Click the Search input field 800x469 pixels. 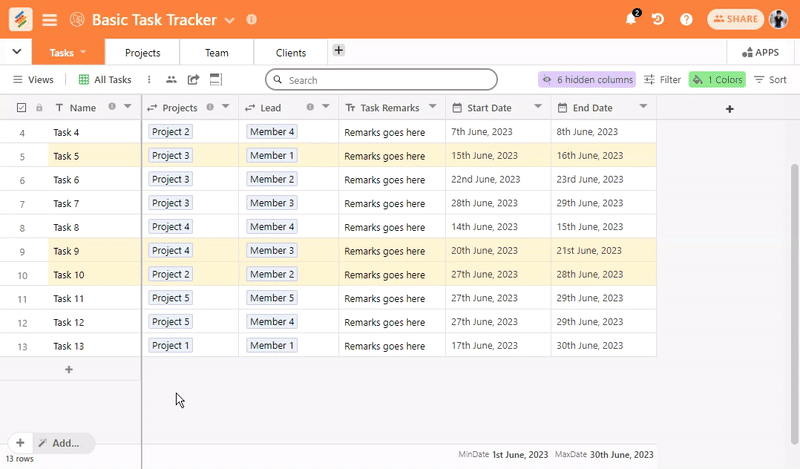(x=381, y=80)
